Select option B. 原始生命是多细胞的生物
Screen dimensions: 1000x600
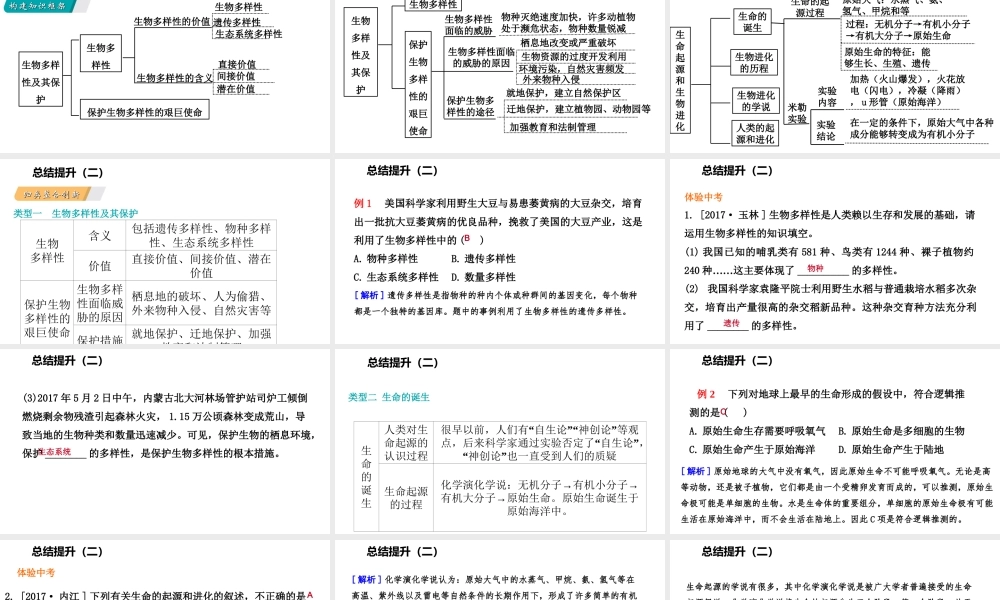pos(901,431)
